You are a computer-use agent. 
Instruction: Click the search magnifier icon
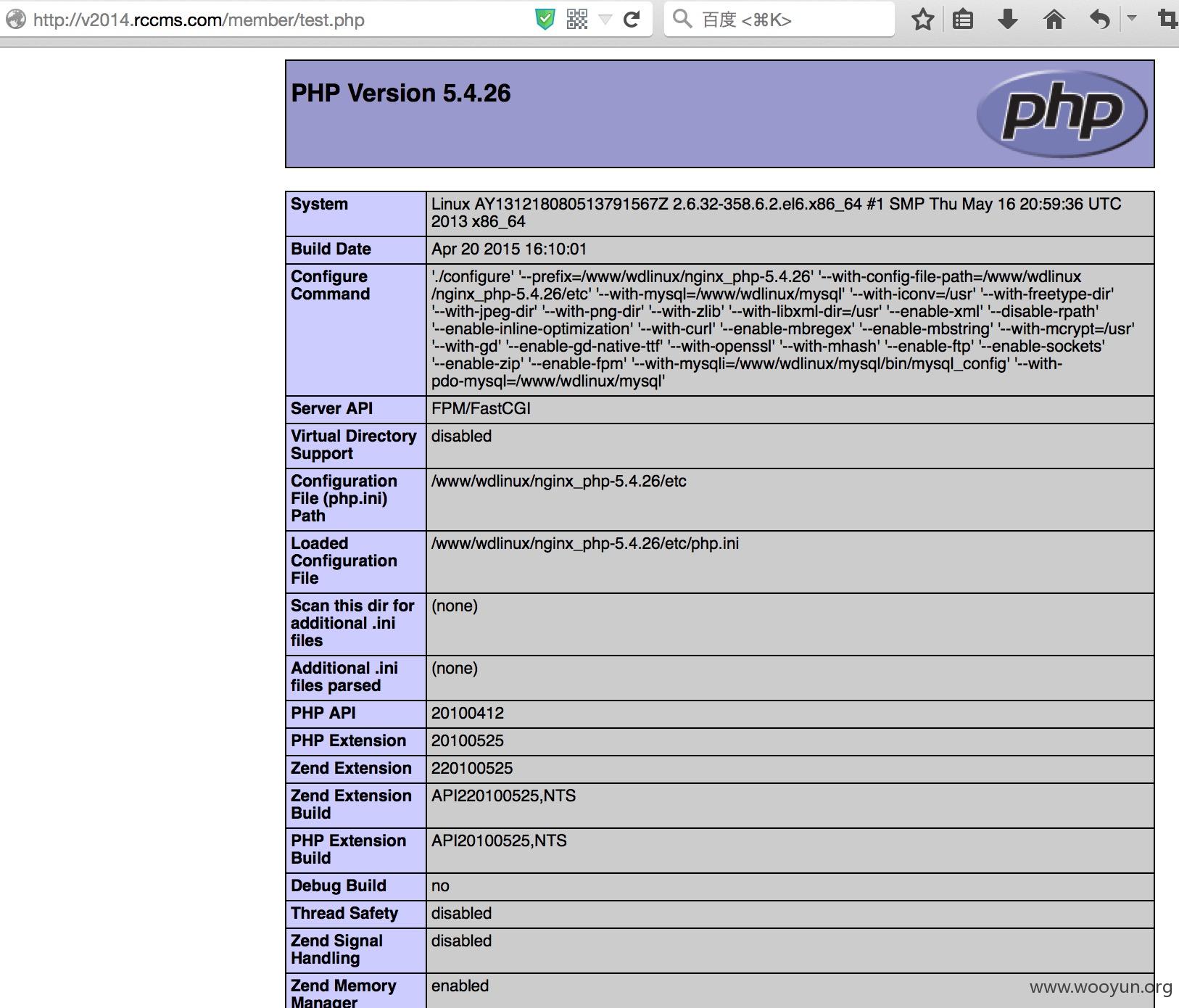pos(682,19)
